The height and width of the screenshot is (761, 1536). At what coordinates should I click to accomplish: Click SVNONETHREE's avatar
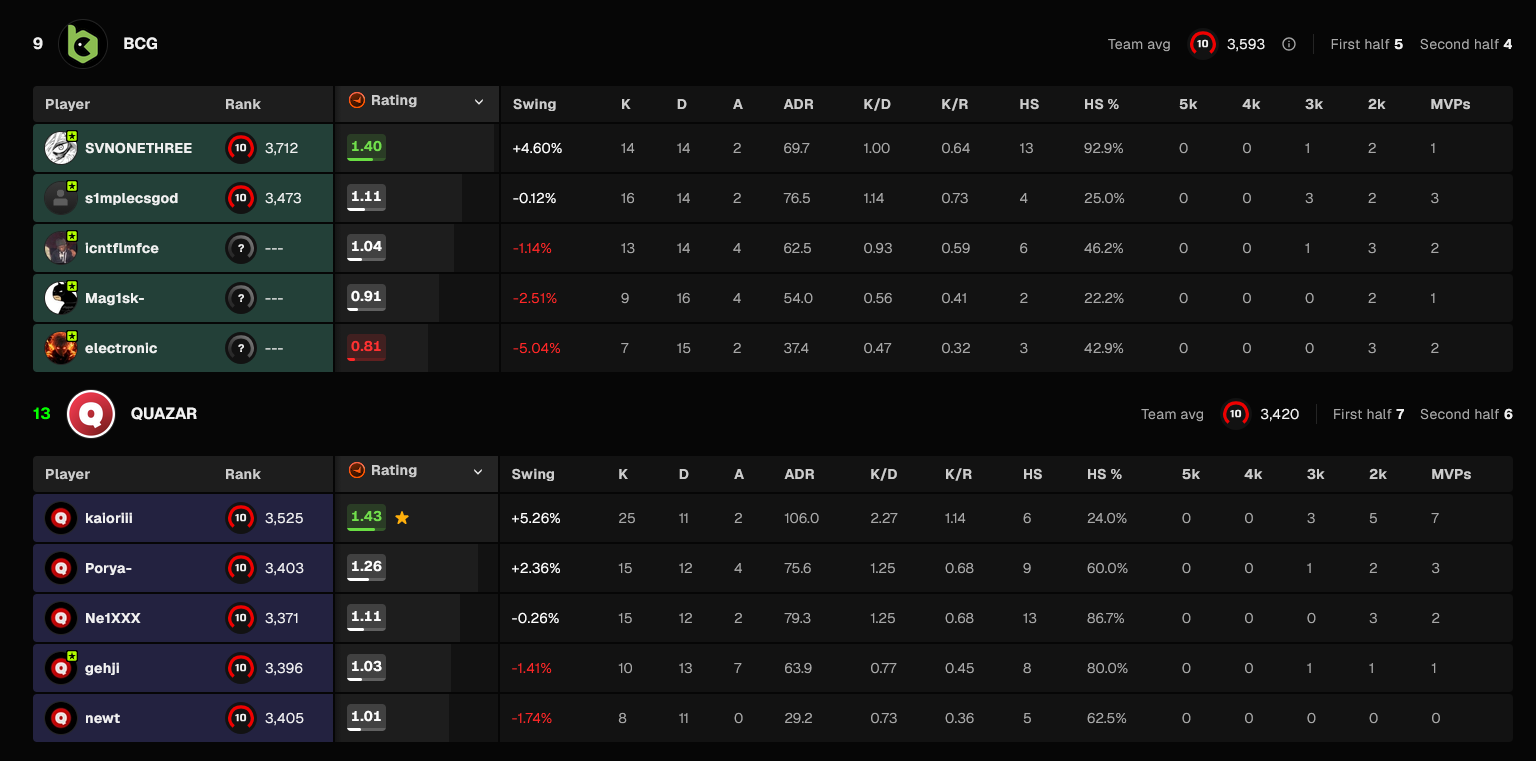pyautogui.click(x=61, y=148)
